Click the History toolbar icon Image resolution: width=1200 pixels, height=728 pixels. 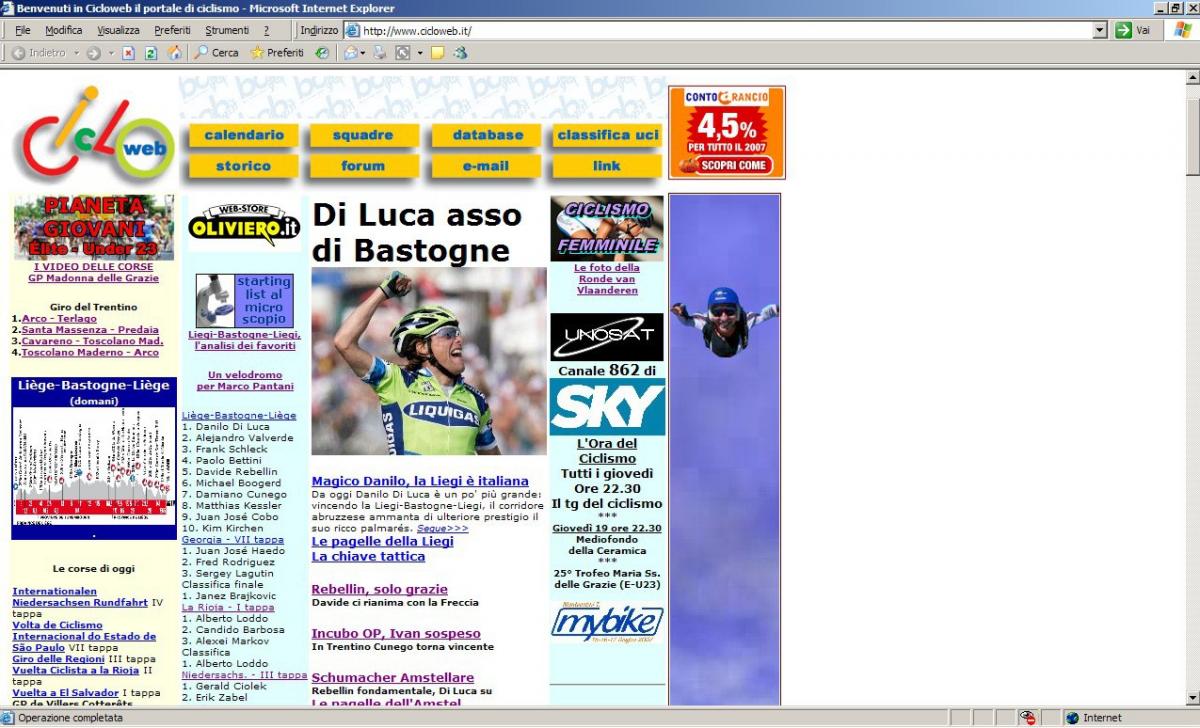(x=322, y=53)
